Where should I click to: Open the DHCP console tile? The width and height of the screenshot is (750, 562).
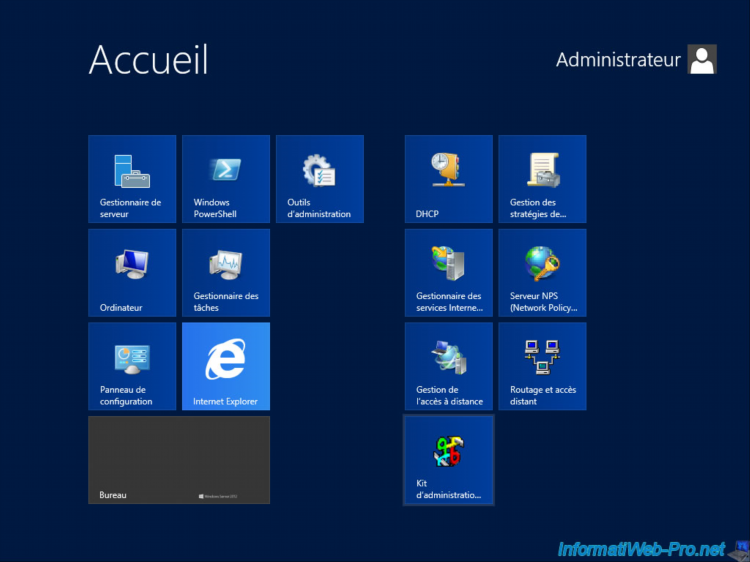click(449, 179)
